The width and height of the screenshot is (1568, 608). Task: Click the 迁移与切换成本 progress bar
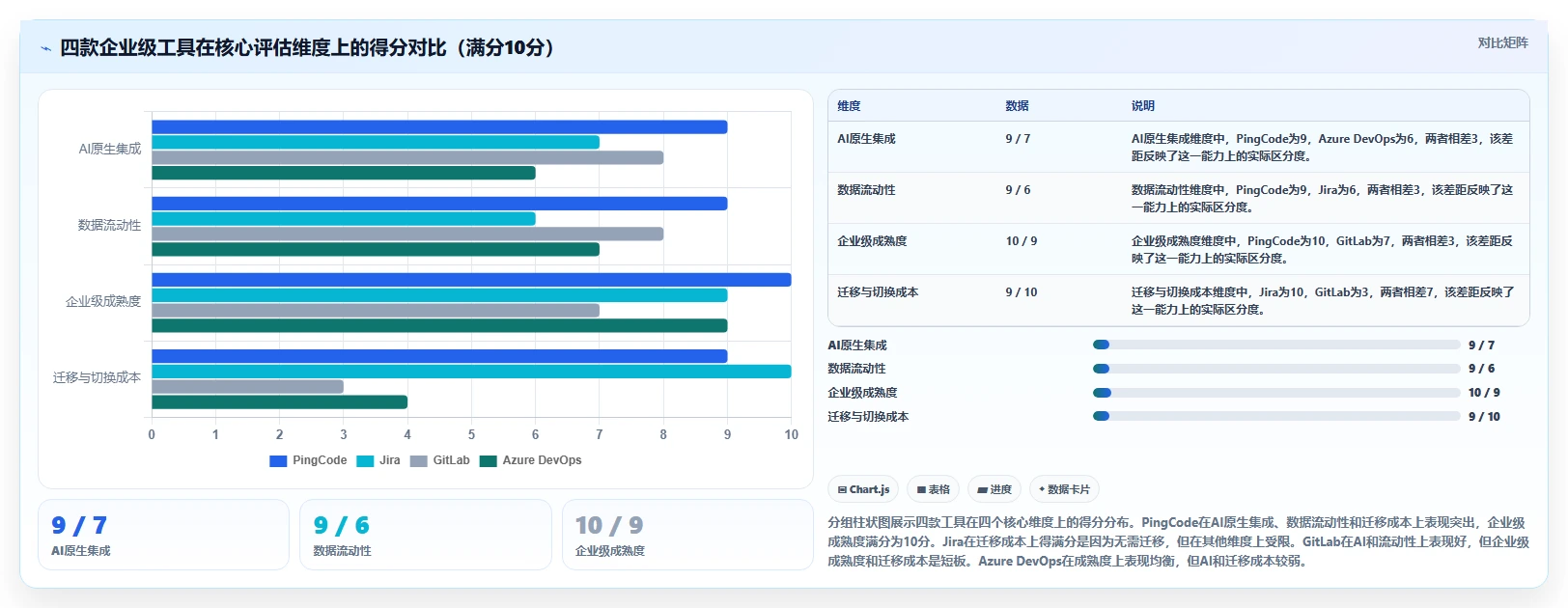pyautogui.click(x=1276, y=417)
